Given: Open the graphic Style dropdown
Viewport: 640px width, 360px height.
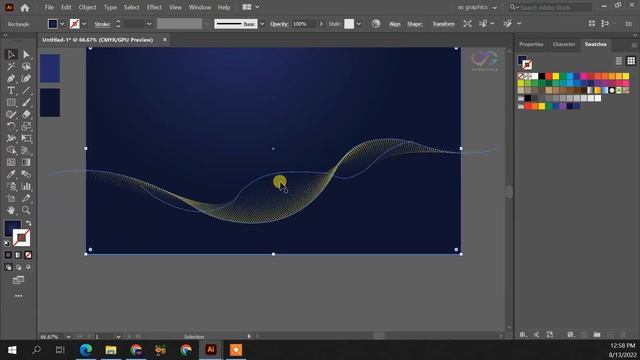Looking at the screenshot, I should click(x=358, y=24).
